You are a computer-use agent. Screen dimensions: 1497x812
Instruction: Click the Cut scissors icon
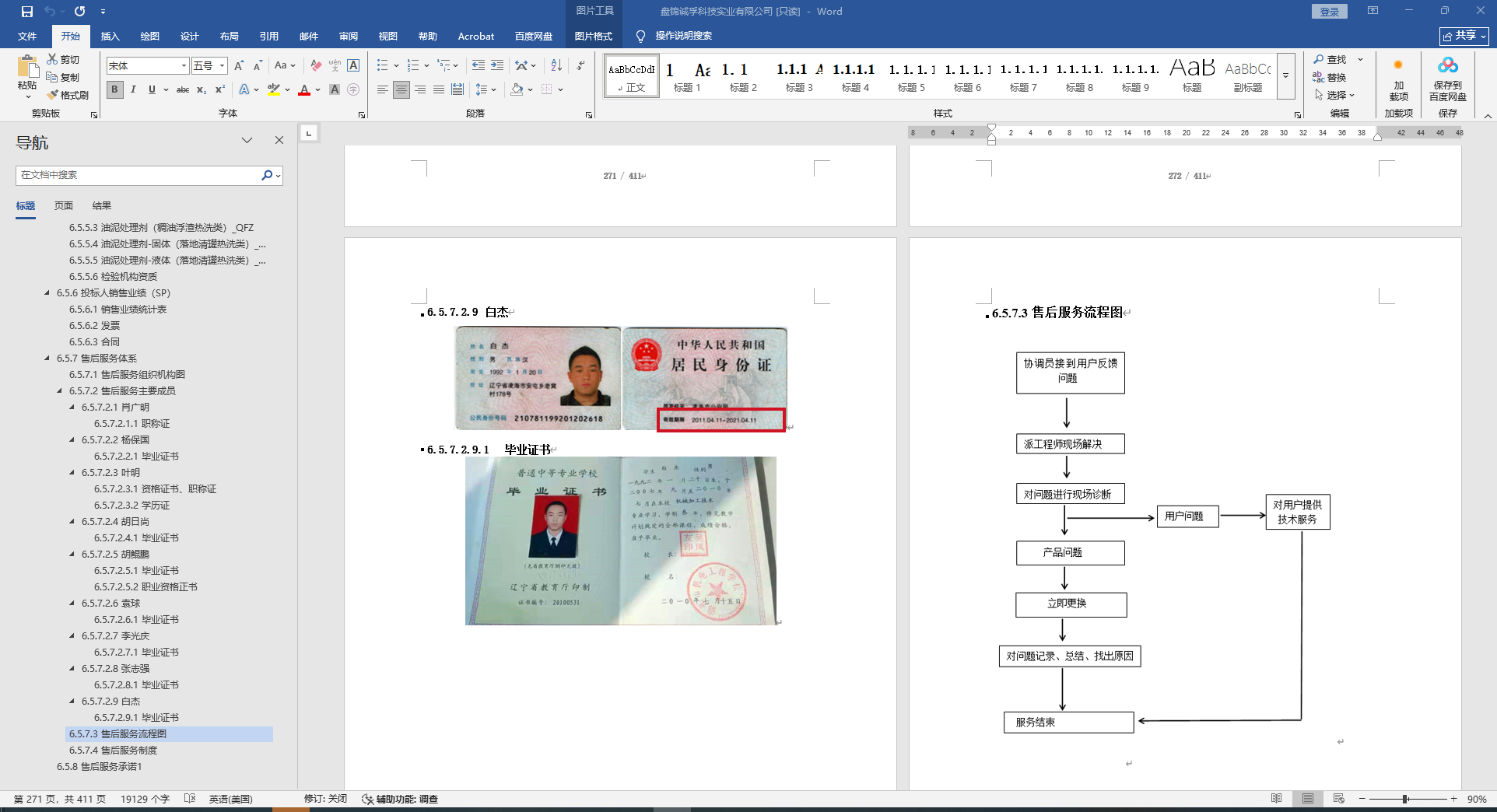(x=52, y=59)
